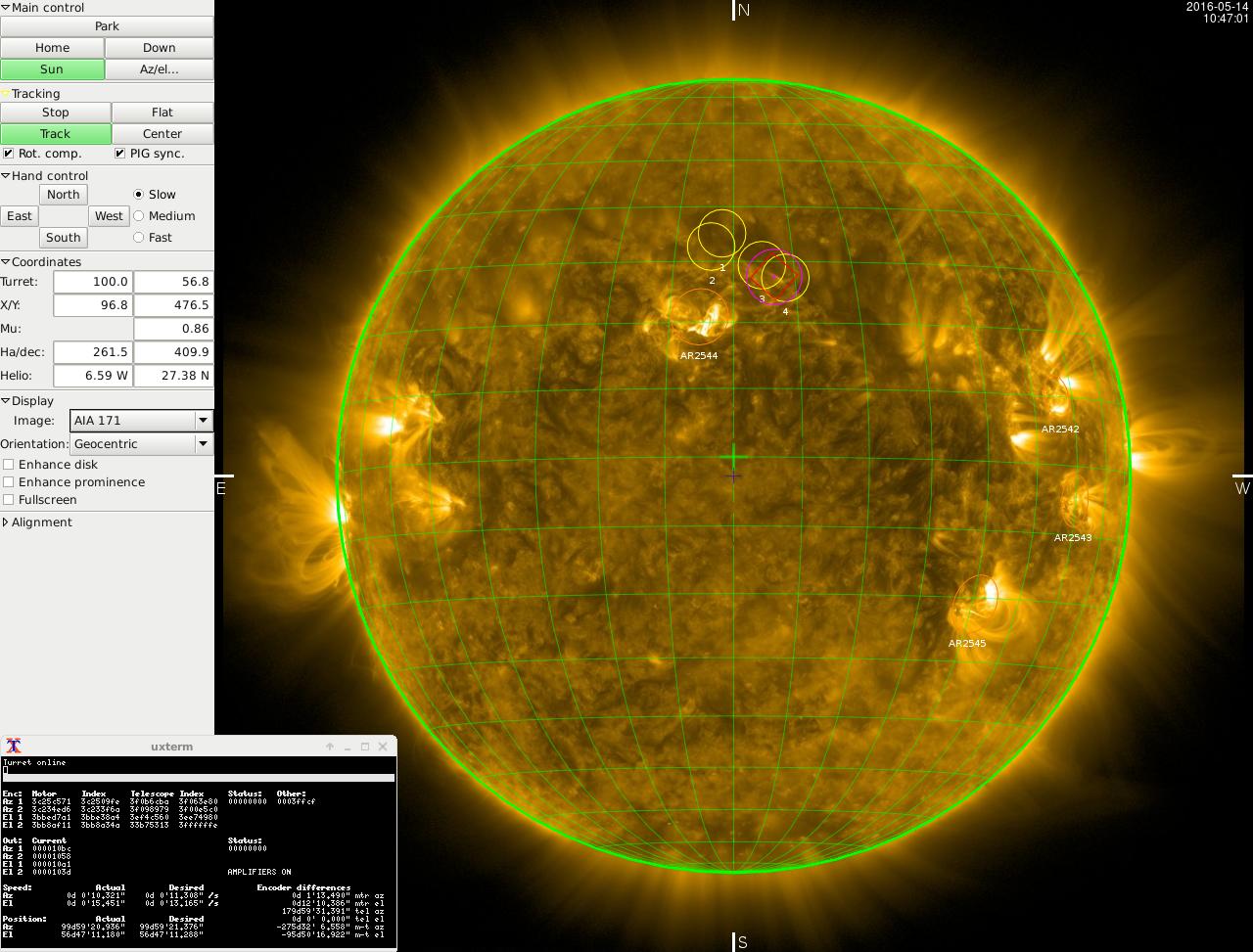Click the uxterm window menu icon
Viewport: 1253px width, 952px height.
14,746
